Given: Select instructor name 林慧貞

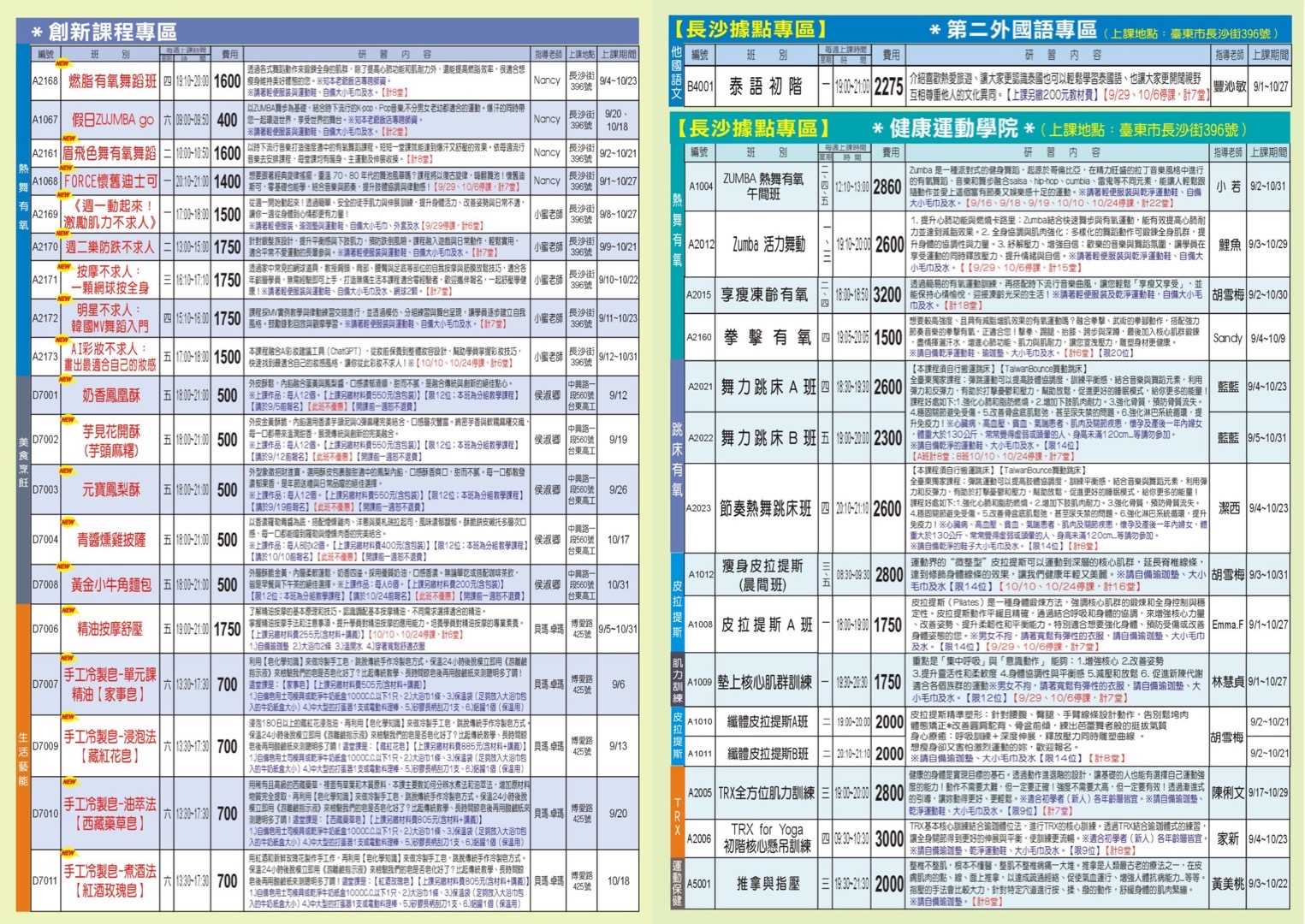Looking at the screenshot, I should [x=1229, y=682].
